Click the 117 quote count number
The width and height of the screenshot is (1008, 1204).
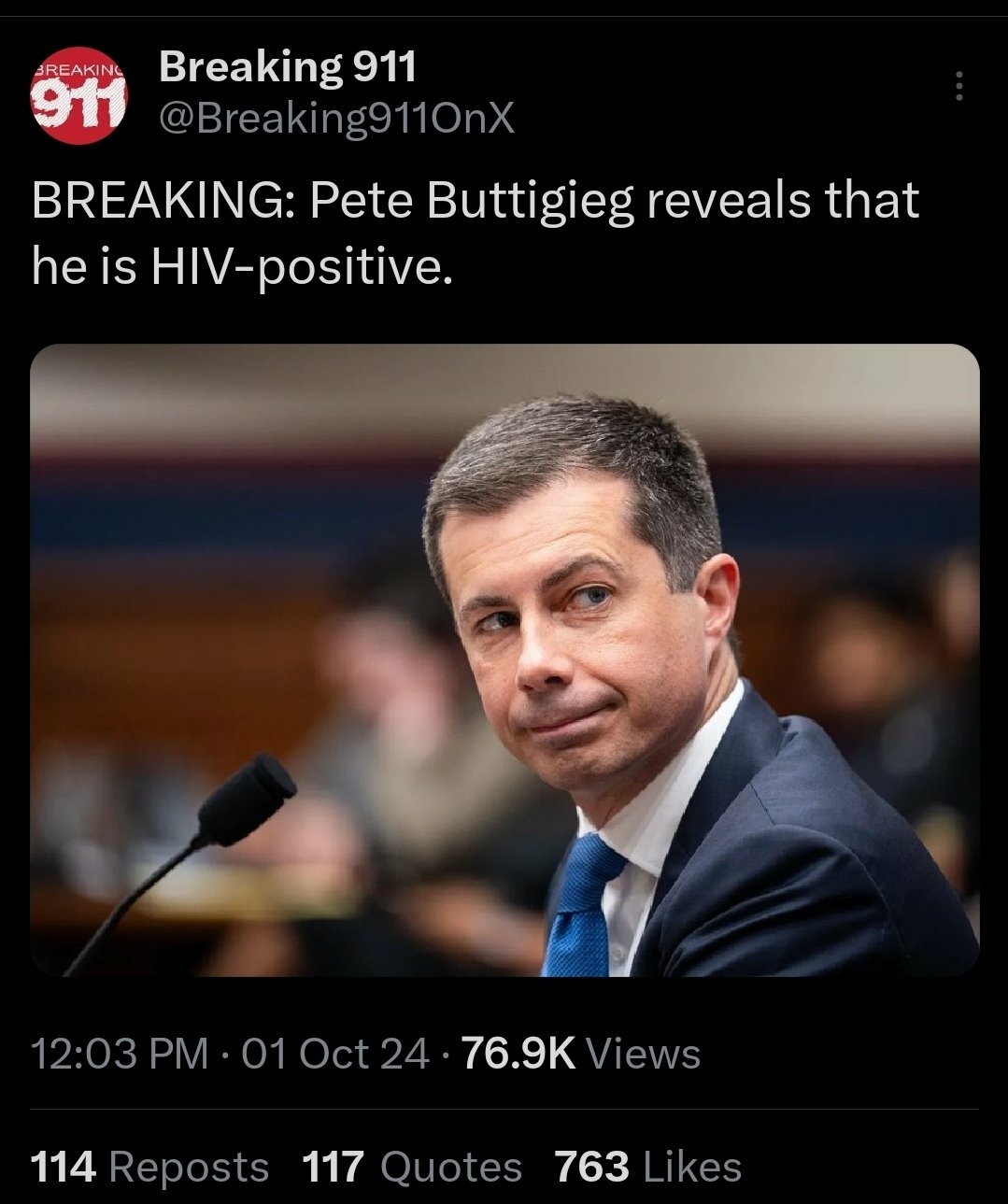(335, 1167)
